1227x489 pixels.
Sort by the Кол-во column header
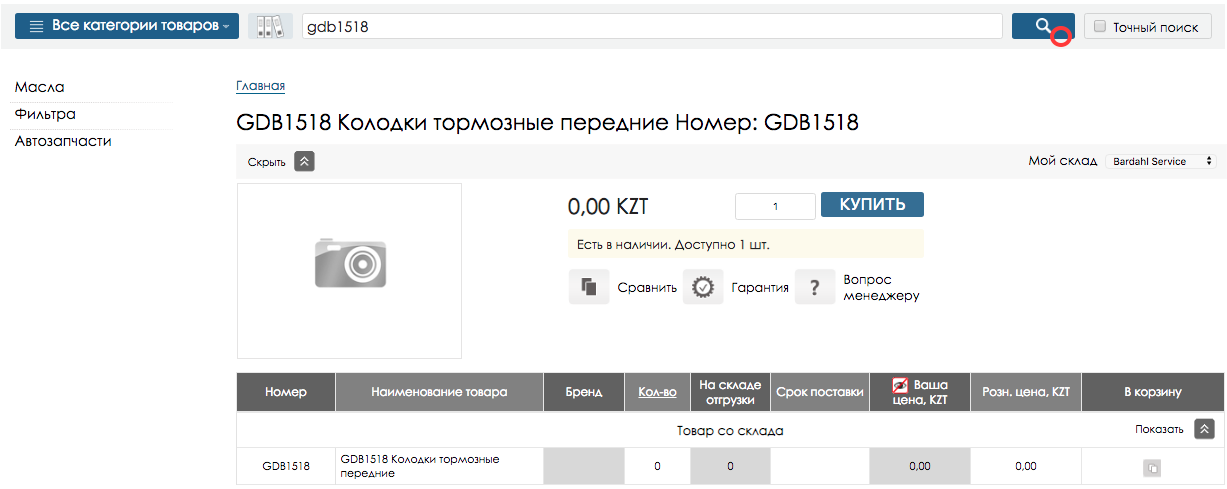657,392
